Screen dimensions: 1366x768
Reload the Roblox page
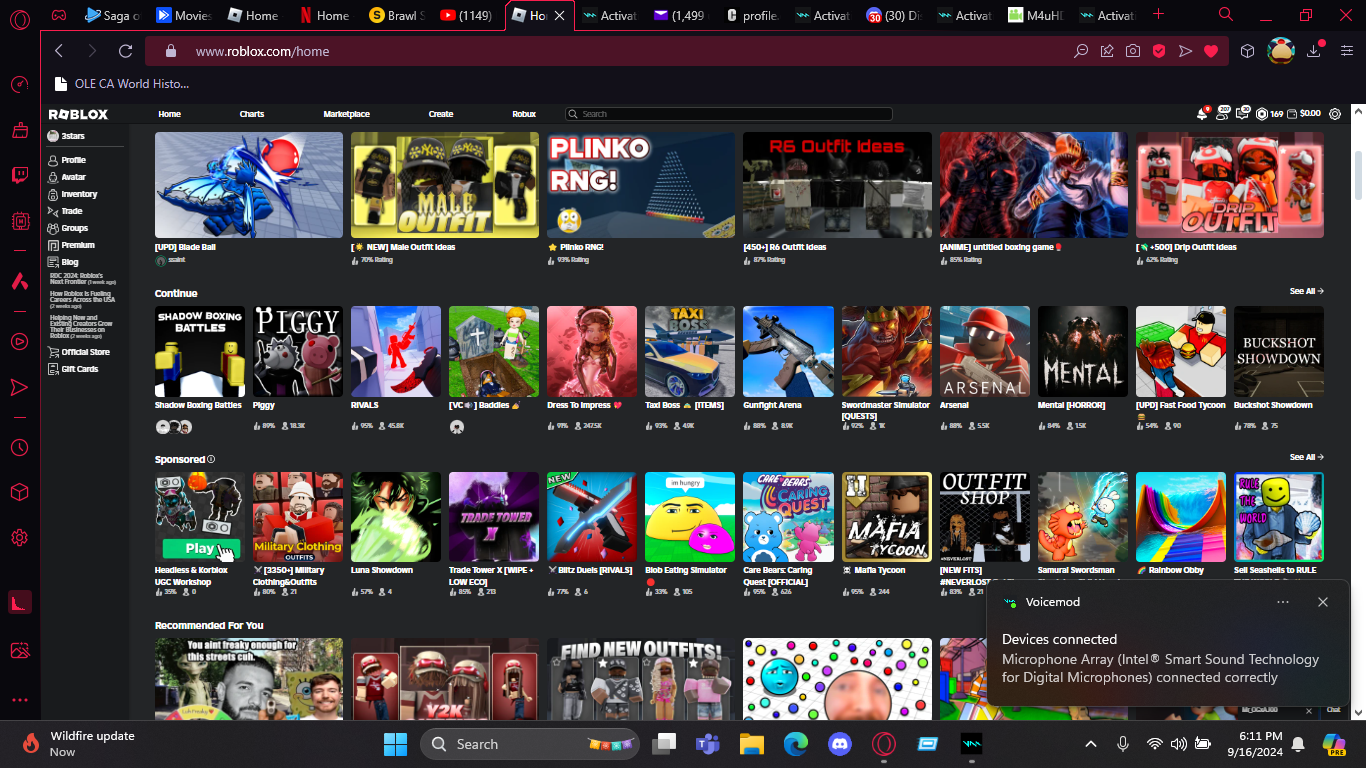(x=125, y=51)
